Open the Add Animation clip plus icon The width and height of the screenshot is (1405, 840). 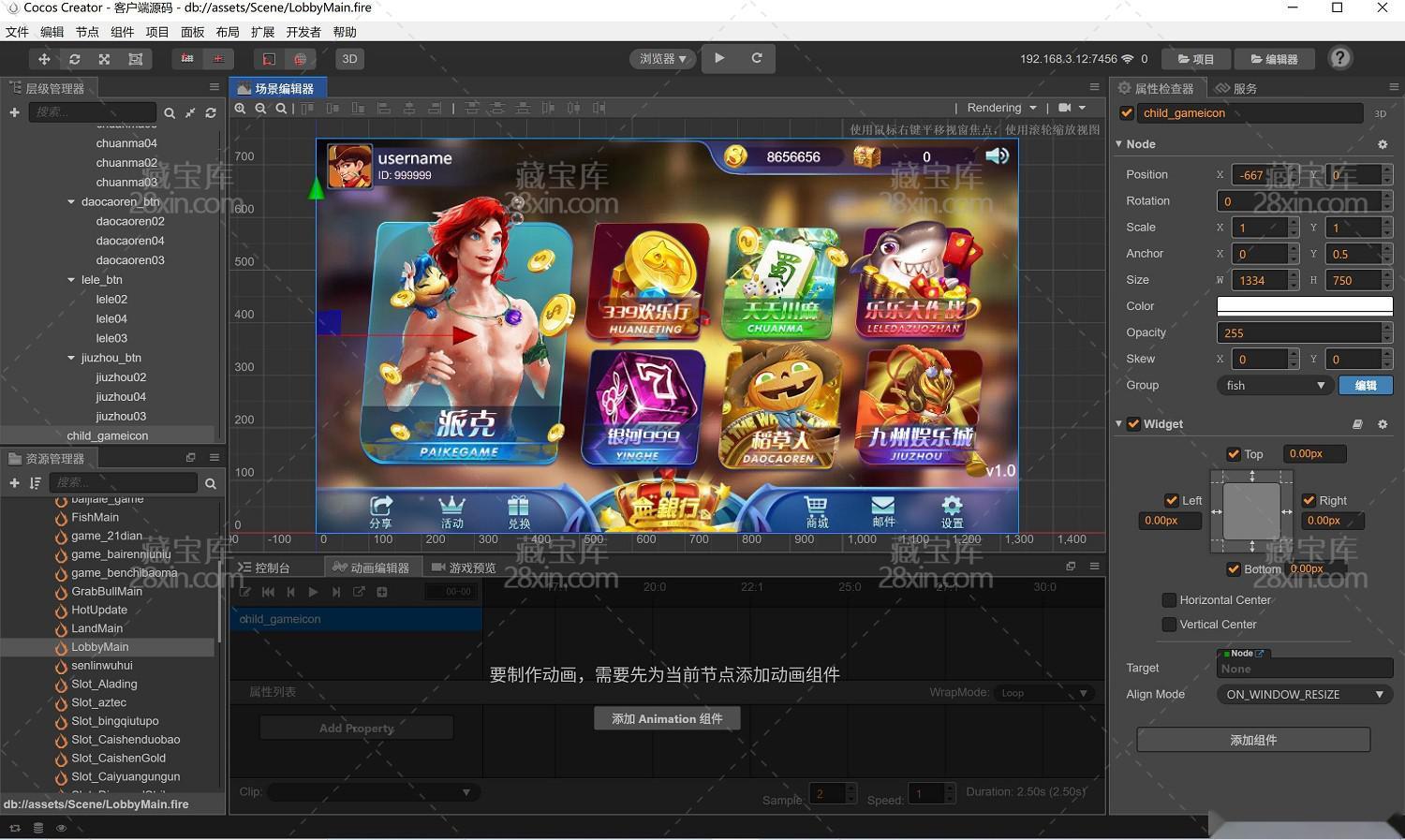tap(381, 591)
